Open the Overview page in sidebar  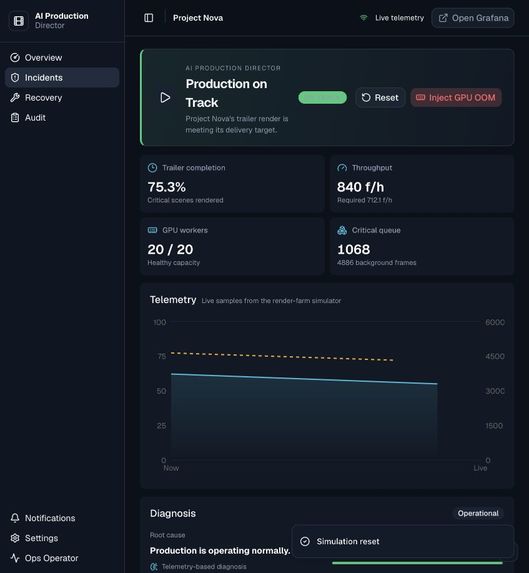pyautogui.click(x=62, y=58)
